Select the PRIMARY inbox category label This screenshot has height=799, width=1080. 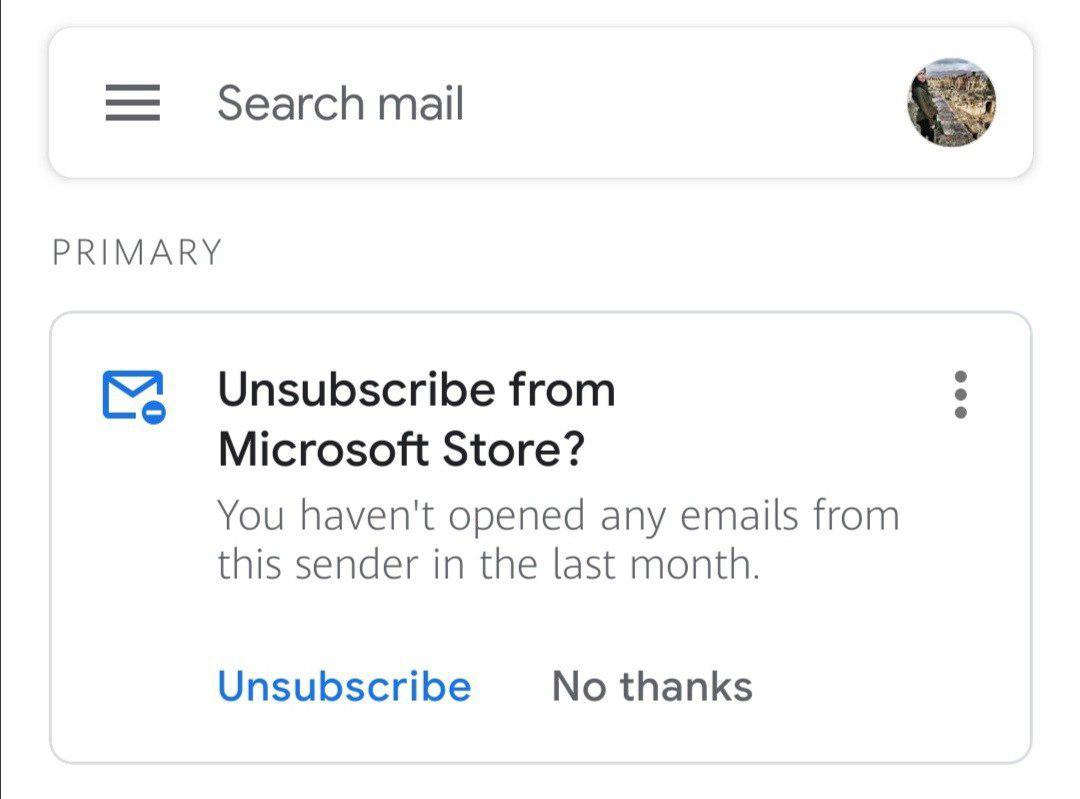click(137, 253)
